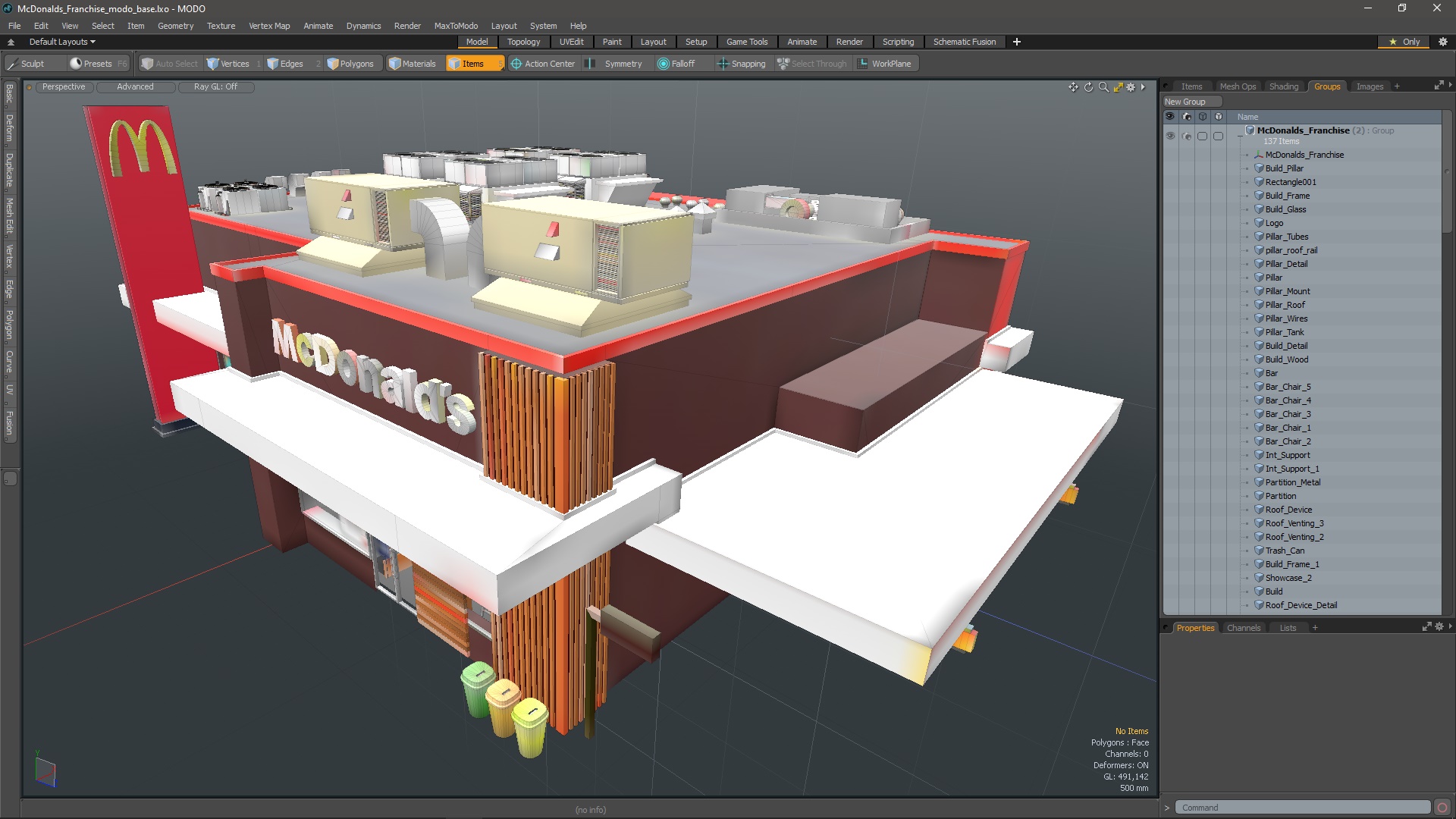The image size is (1456, 819).
Task: Select the Logo item in the group
Action: (1274, 223)
